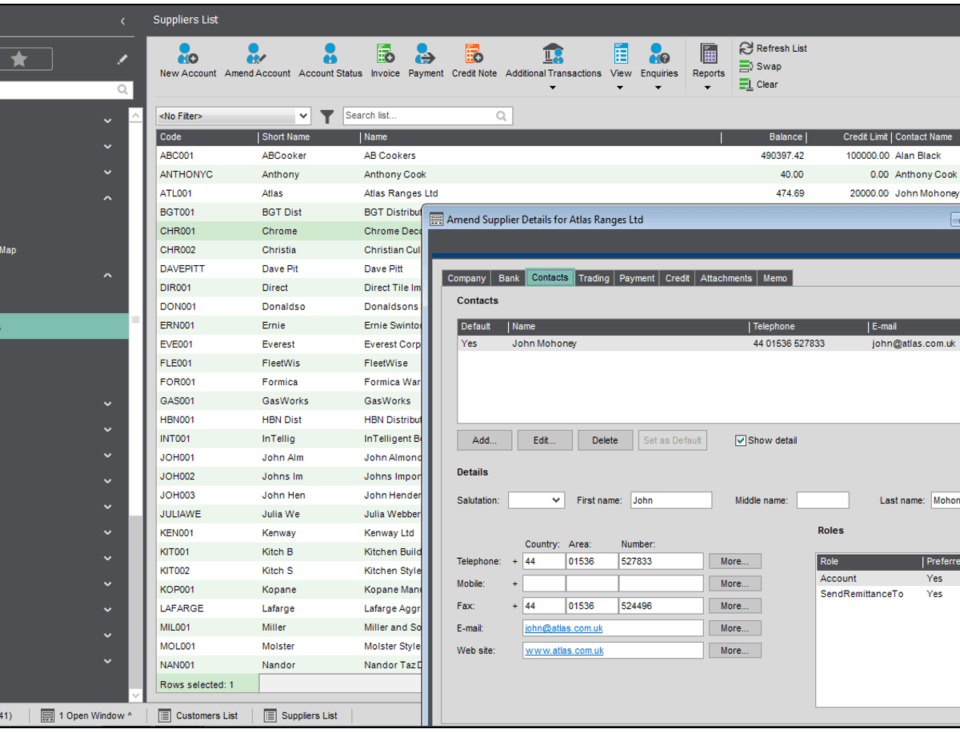The height and width of the screenshot is (732, 960).
Task: Toggle the Show detail checkbox
Action: [x=740, y=441]
